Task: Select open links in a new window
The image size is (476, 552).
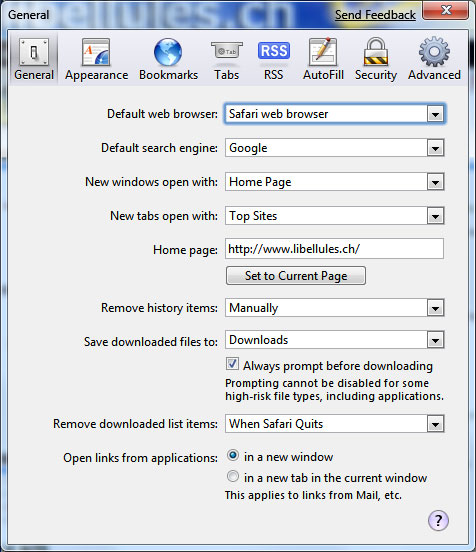Action: (x=233, y=456)
